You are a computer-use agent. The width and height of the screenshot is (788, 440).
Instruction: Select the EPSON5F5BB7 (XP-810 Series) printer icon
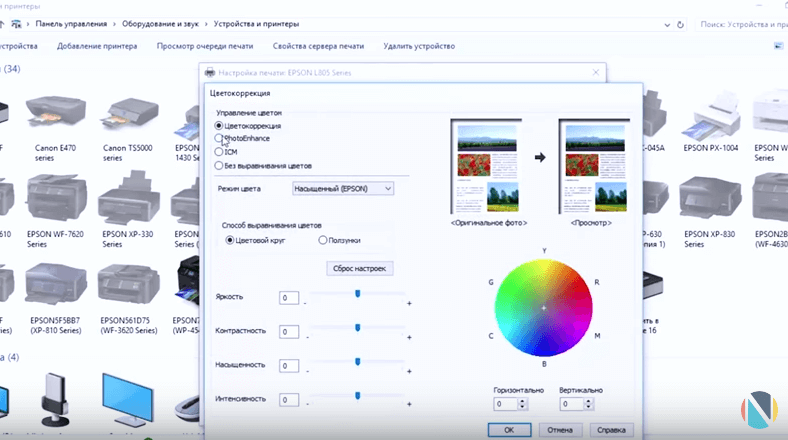pos(55,284)
